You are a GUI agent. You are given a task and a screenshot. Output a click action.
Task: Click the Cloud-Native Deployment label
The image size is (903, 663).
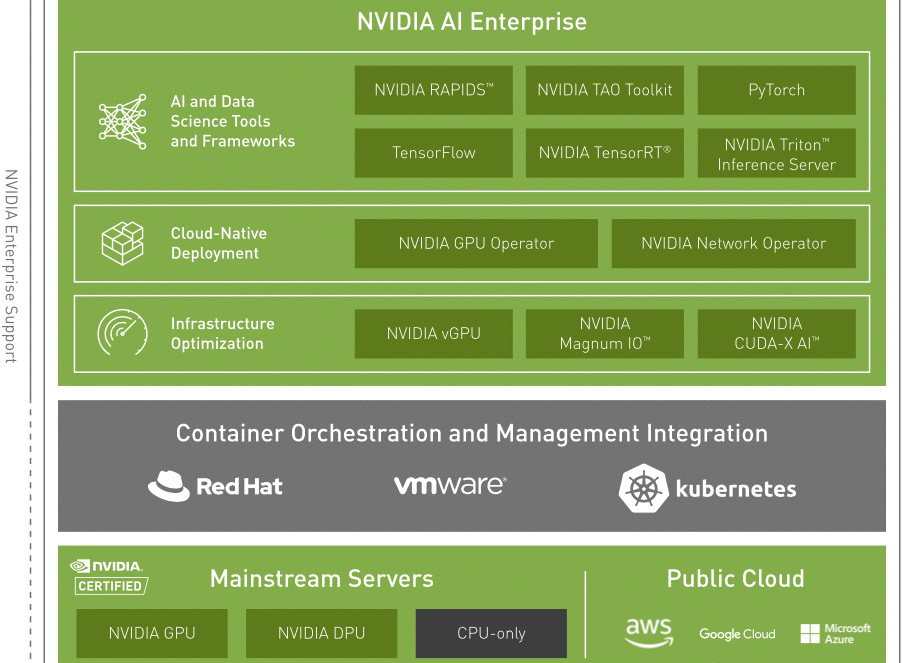[x=219, y=243]
